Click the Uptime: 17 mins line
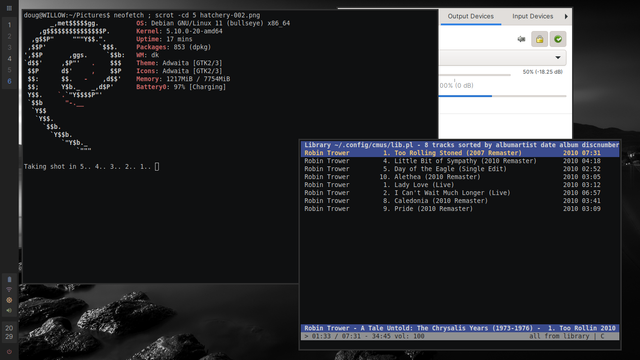This screenshot has width=640, height=360. (x=164, y=39)
